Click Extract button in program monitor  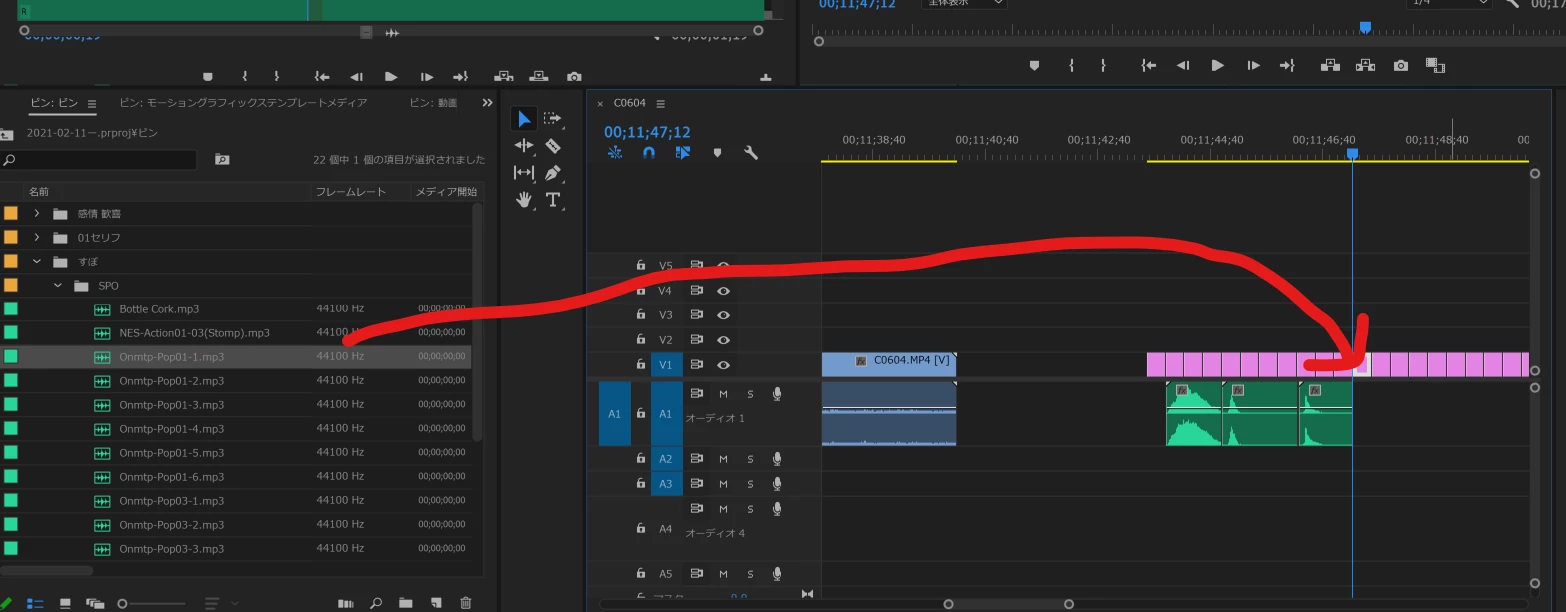click(1365, 65)
